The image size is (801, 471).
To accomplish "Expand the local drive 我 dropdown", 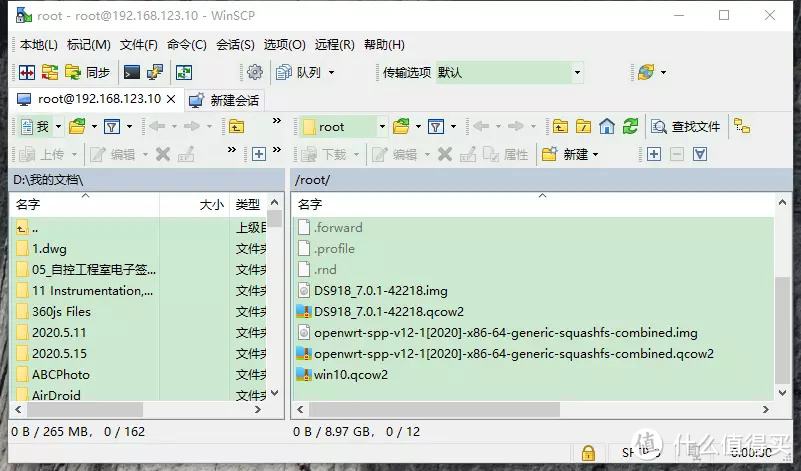I will pyautogui.click(x=58, y=127).
